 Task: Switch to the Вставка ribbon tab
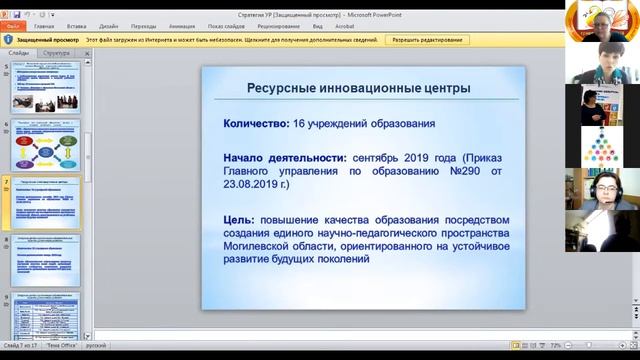pyautogui.click(x=76, y=26)
